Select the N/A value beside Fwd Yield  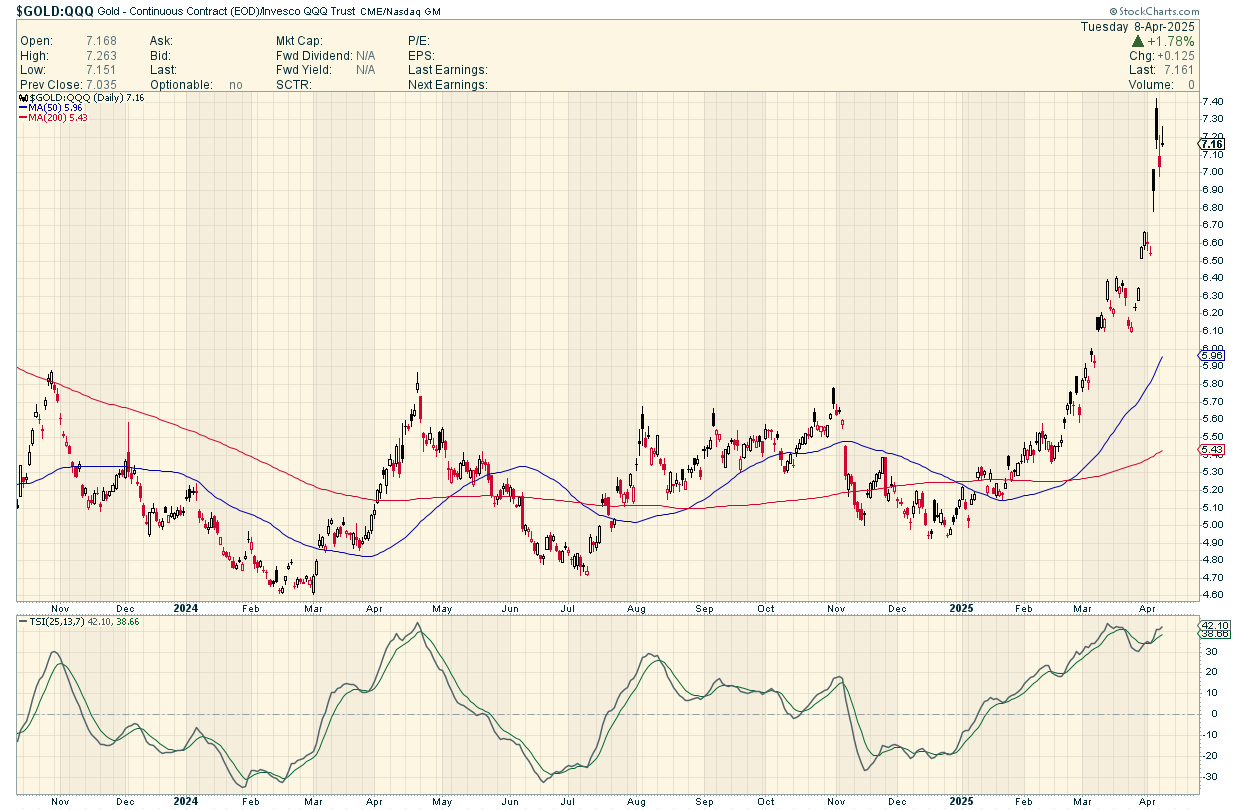(x=365, y=70)
